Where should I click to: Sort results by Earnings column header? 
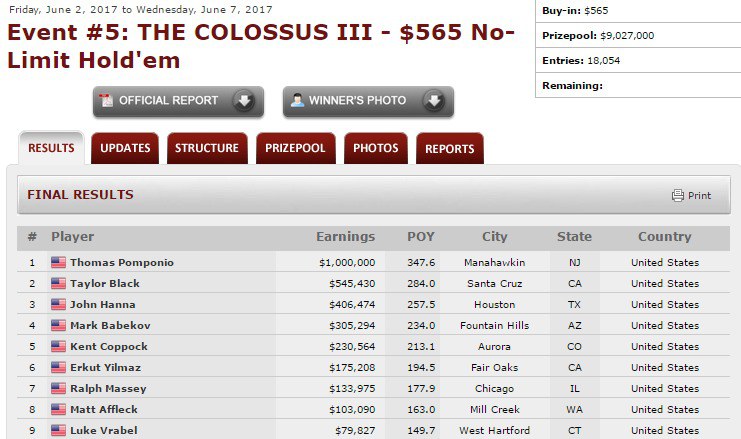(x=345, y=237)
